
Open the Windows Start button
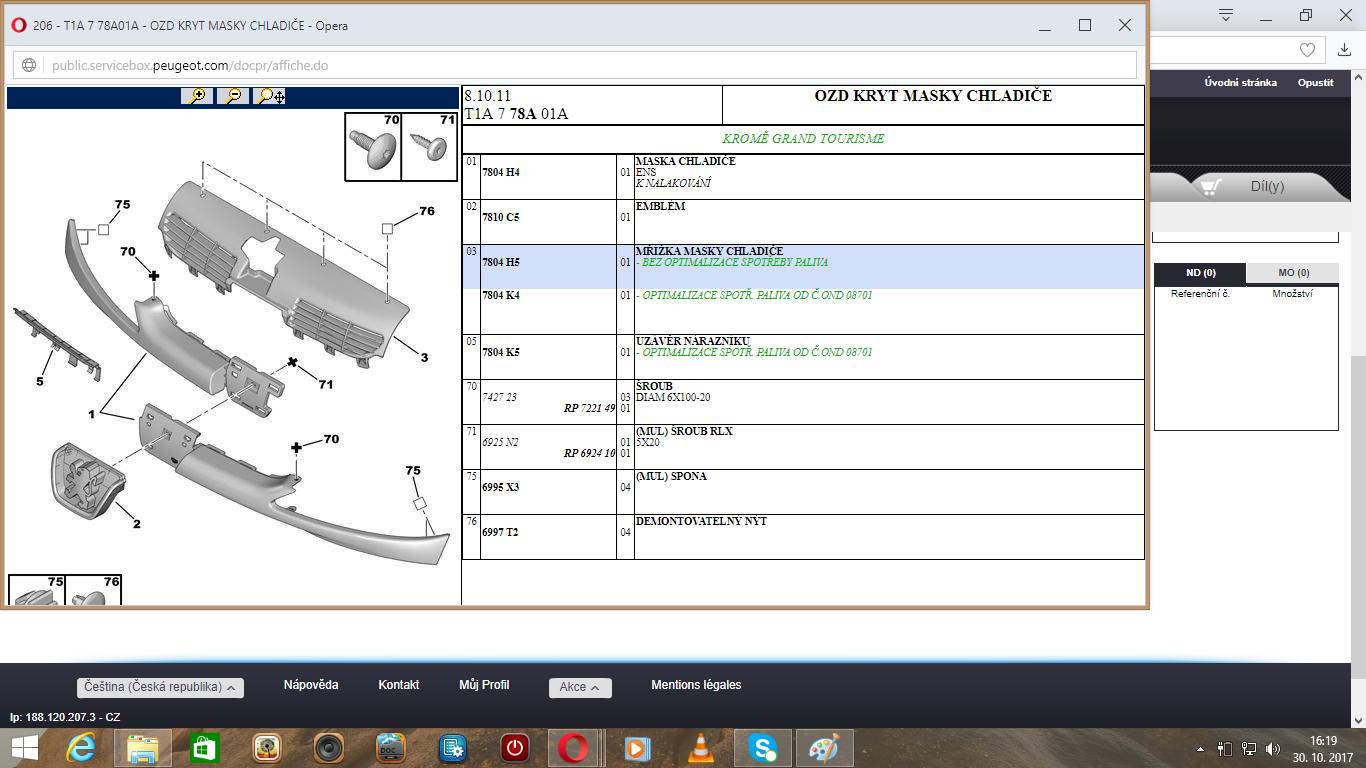pyautogui.click(x=25, y=748)
